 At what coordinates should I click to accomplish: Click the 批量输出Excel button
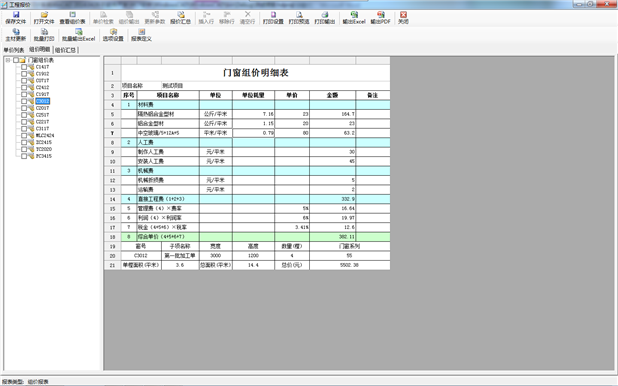[78, 35]
